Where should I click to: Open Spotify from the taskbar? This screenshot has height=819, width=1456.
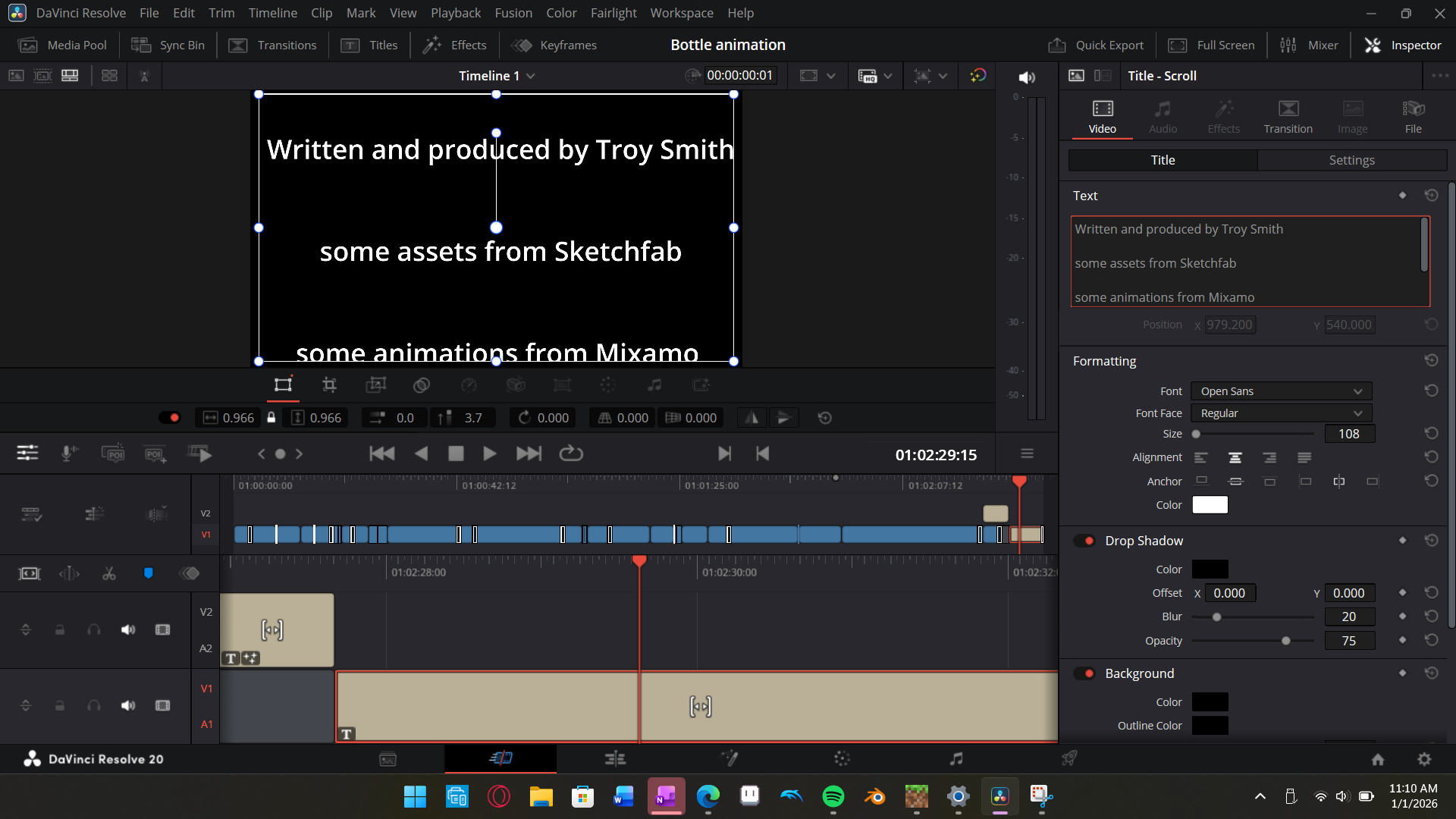click(833, 796)
